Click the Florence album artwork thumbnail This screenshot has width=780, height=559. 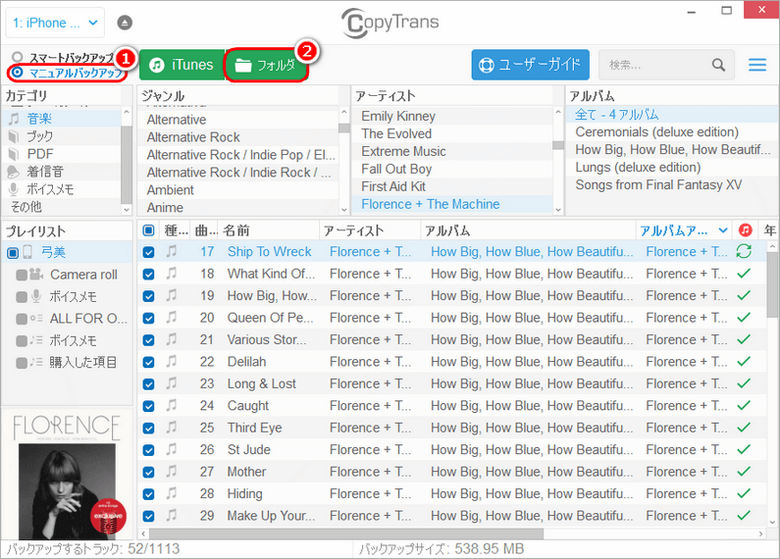pos(67,474)
